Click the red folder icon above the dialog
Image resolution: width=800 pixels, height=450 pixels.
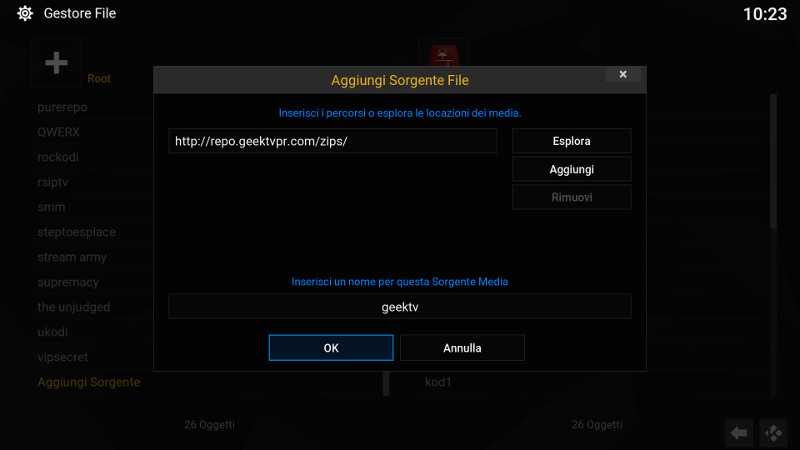coord(444,56)
